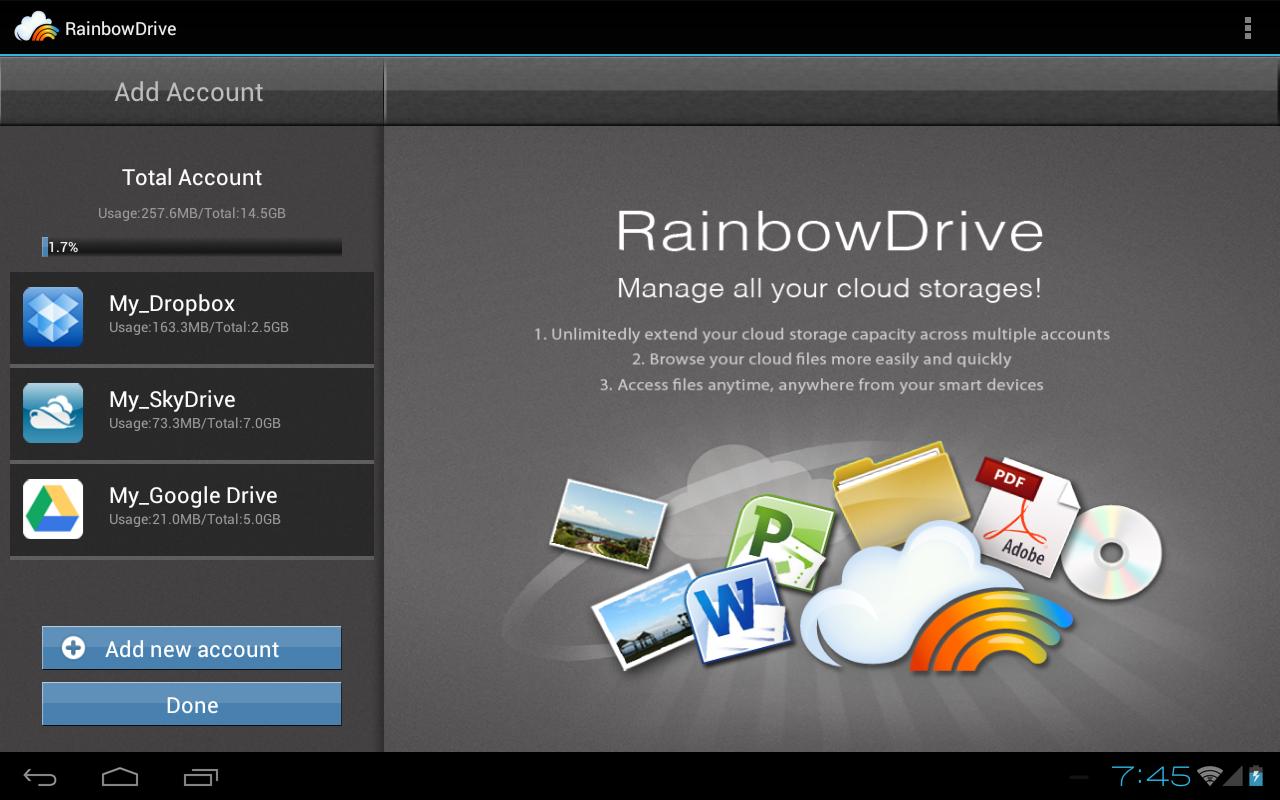
Task: Tap 'Manage all your cloud storages!' text
Action: point(830,288)
